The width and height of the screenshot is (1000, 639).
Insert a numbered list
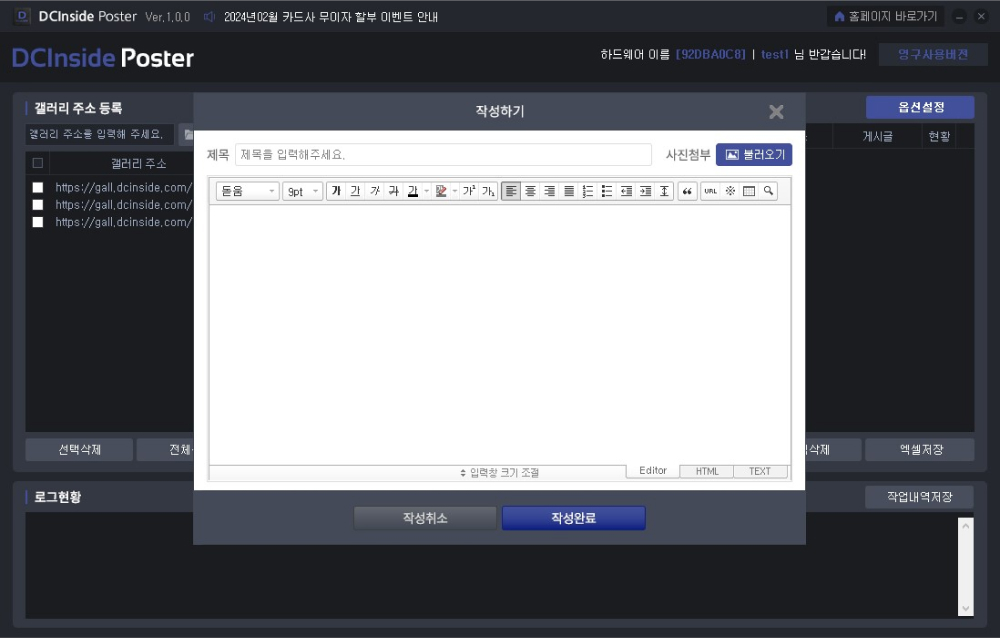tap(588, 191)
